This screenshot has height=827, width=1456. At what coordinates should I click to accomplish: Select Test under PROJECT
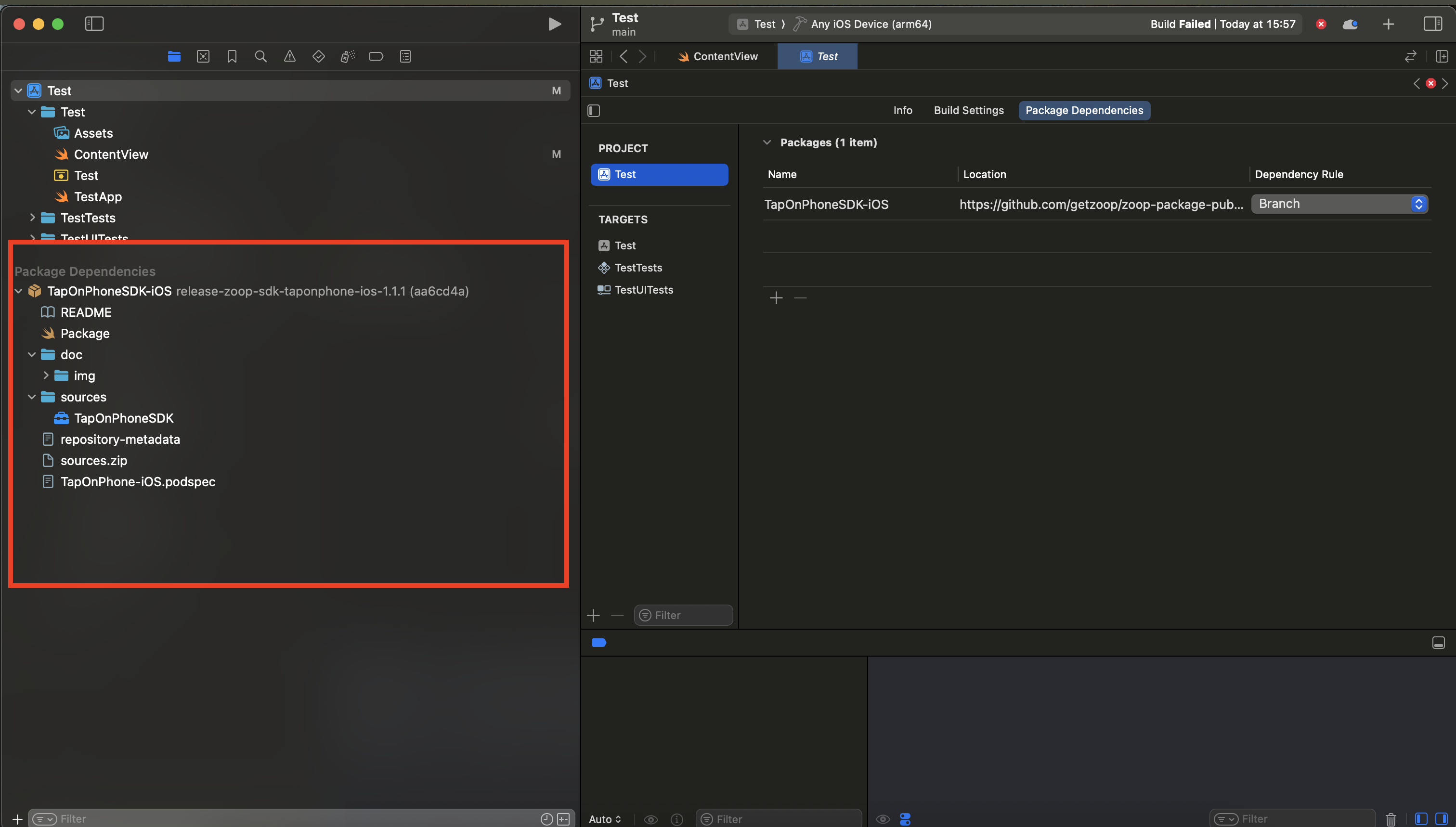click(x=659, y=174)
